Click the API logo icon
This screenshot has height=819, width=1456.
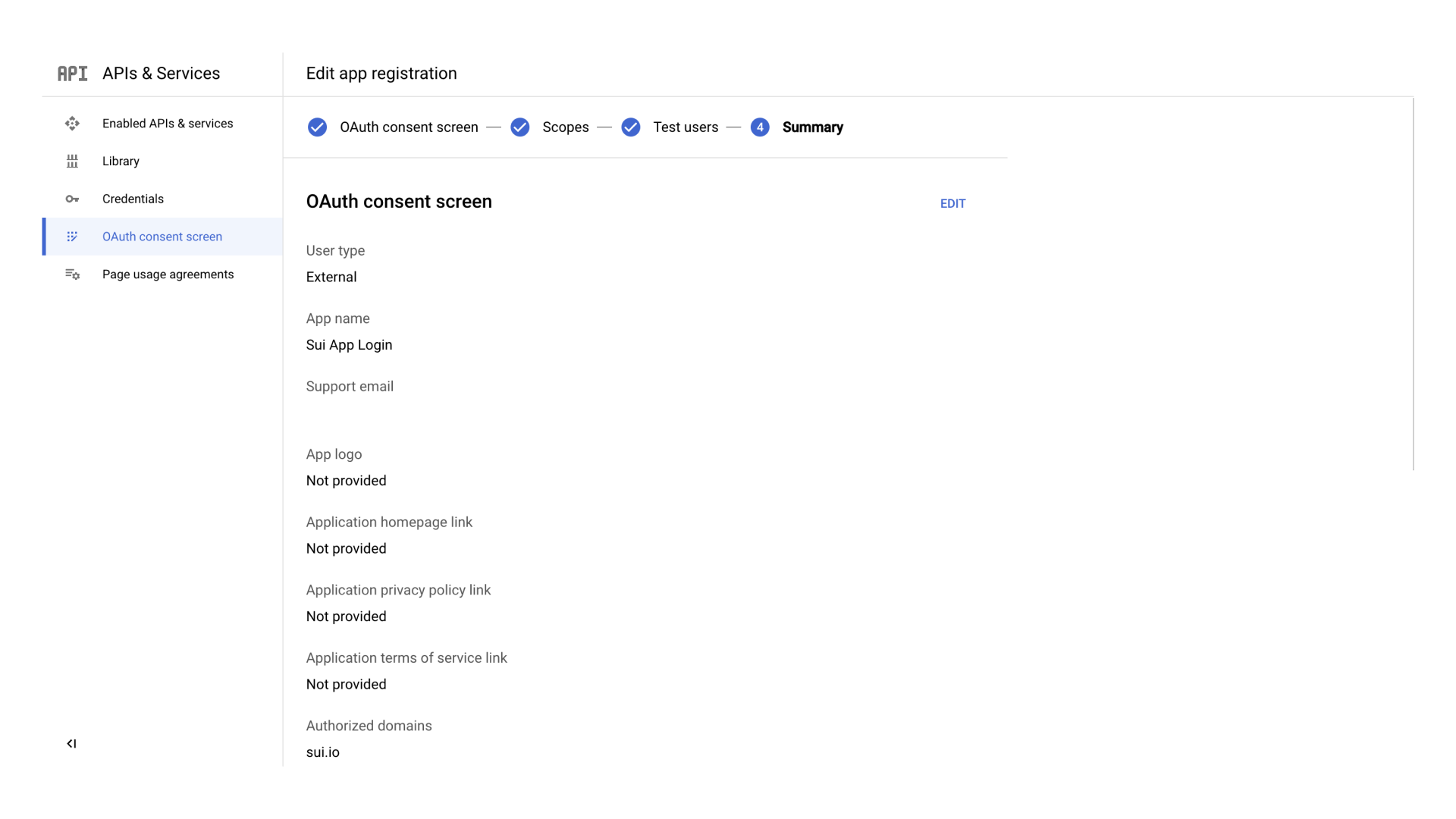click(73, 74)
